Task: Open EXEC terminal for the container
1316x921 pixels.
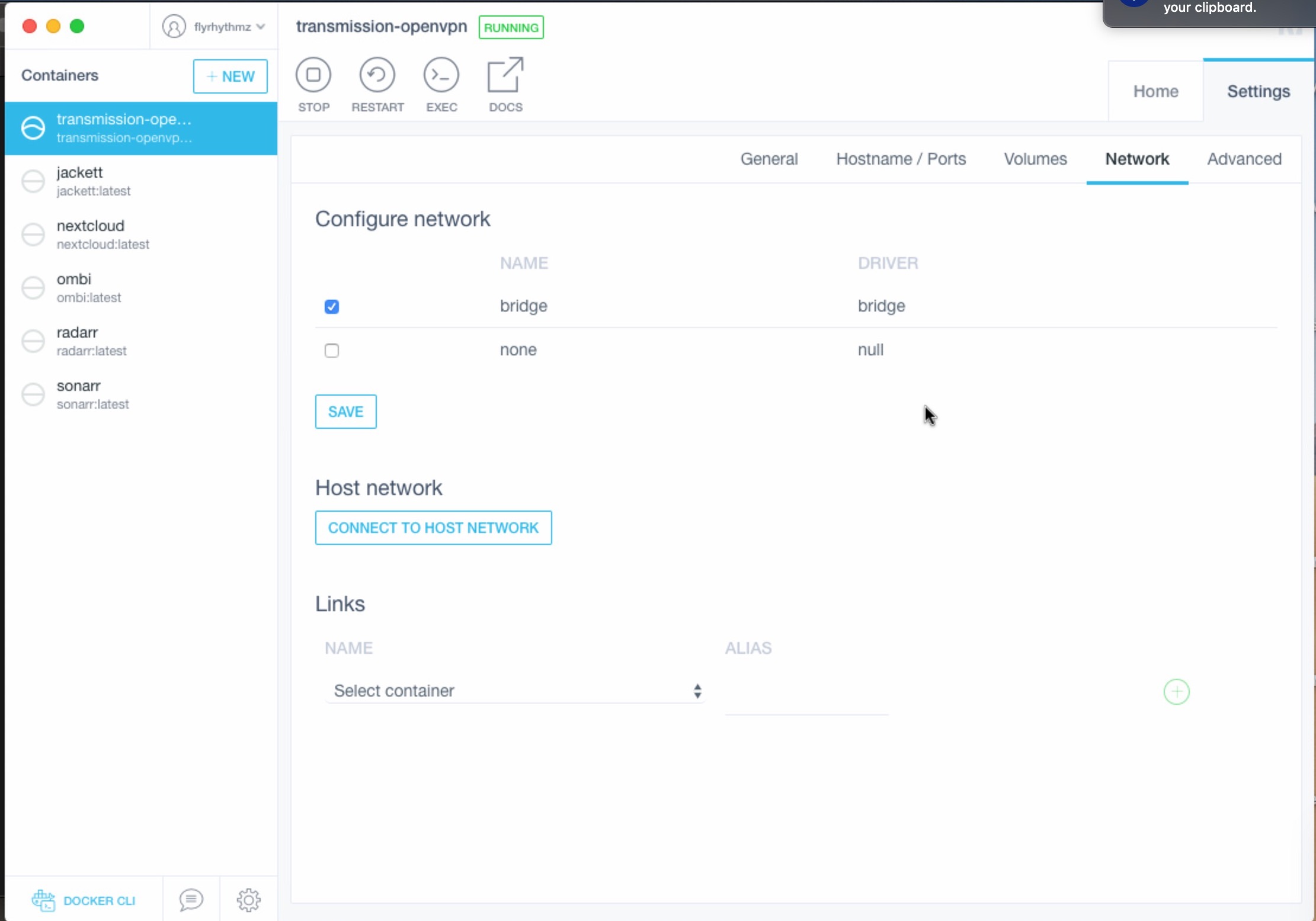Action: (441, 75)
